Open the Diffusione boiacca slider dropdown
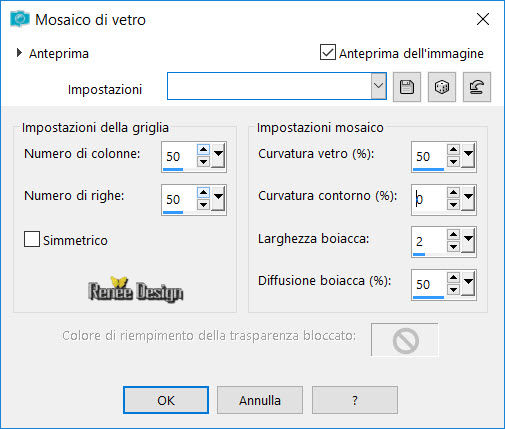 coord(468,283)
